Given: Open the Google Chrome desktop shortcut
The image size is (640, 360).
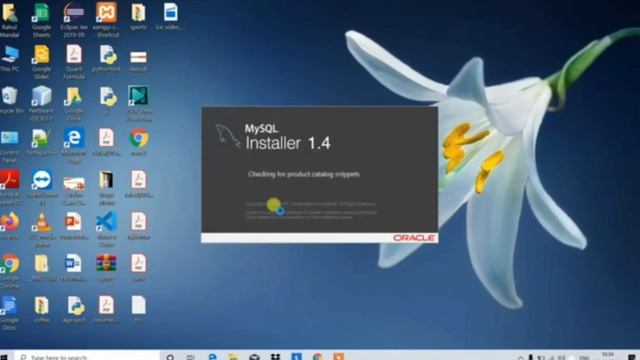Looking at the screenshot, I should (10, 271).
